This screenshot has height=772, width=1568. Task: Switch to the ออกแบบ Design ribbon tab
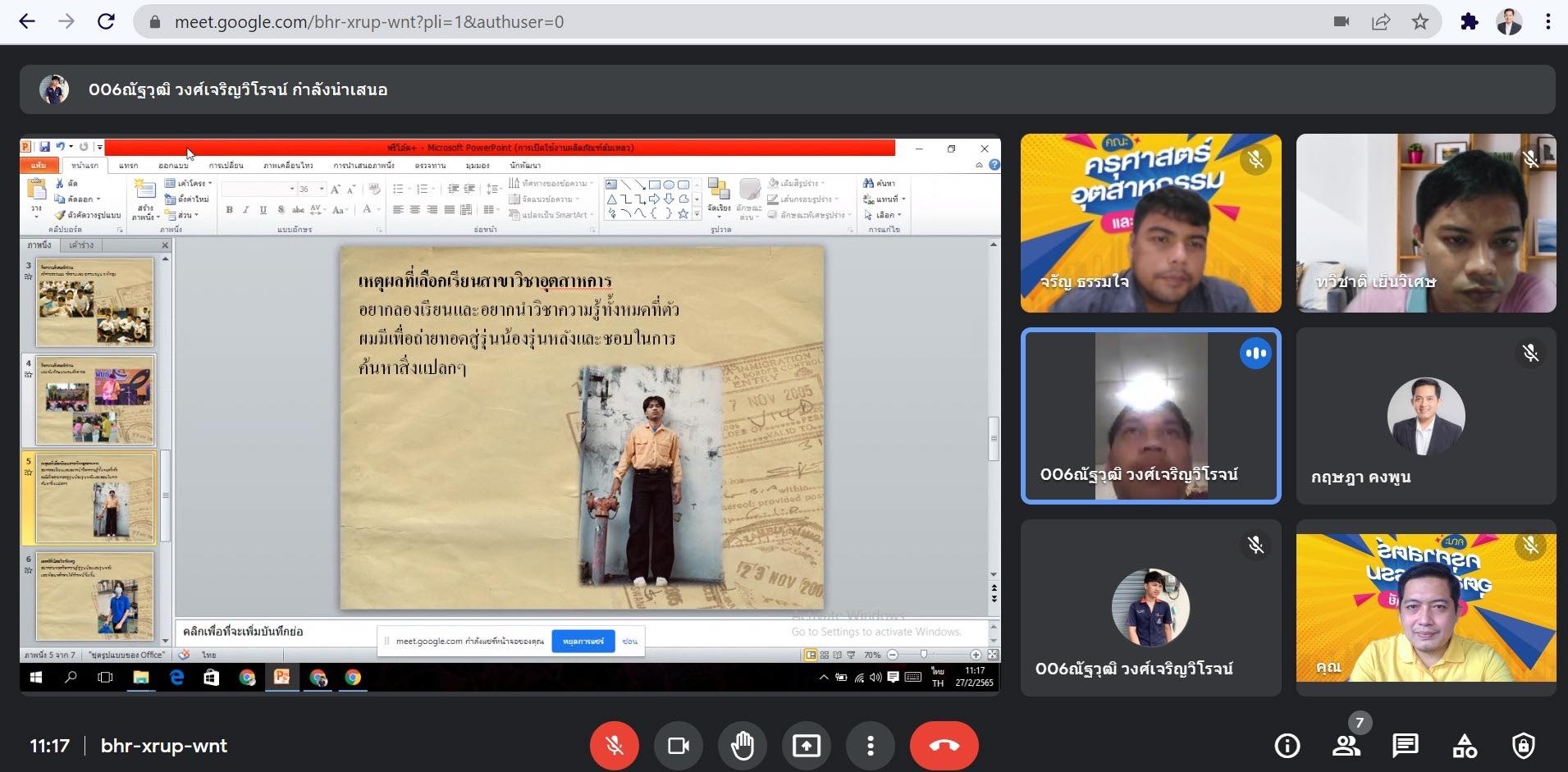click(x=172, y=165)
